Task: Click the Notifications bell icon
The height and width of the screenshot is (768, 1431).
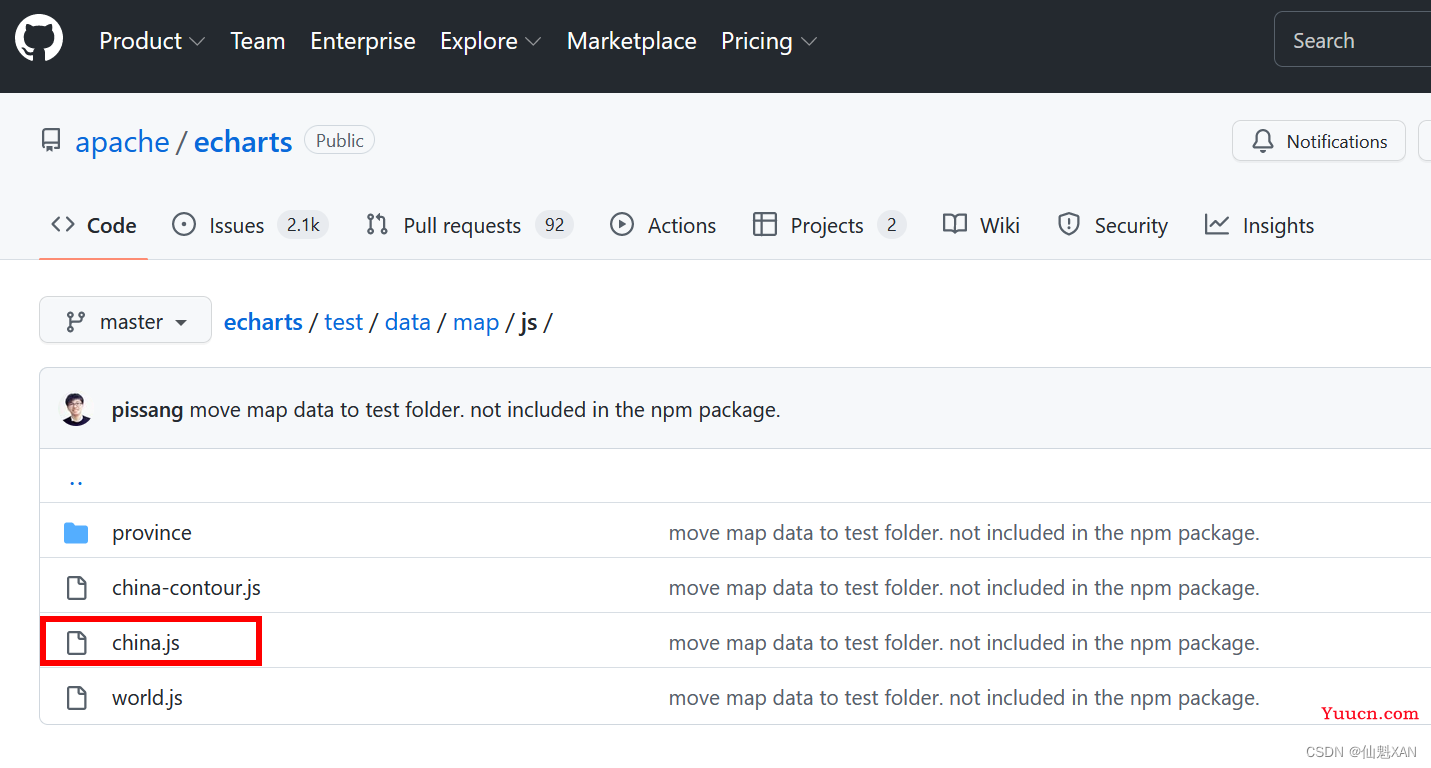Action: click(1263, 141)
